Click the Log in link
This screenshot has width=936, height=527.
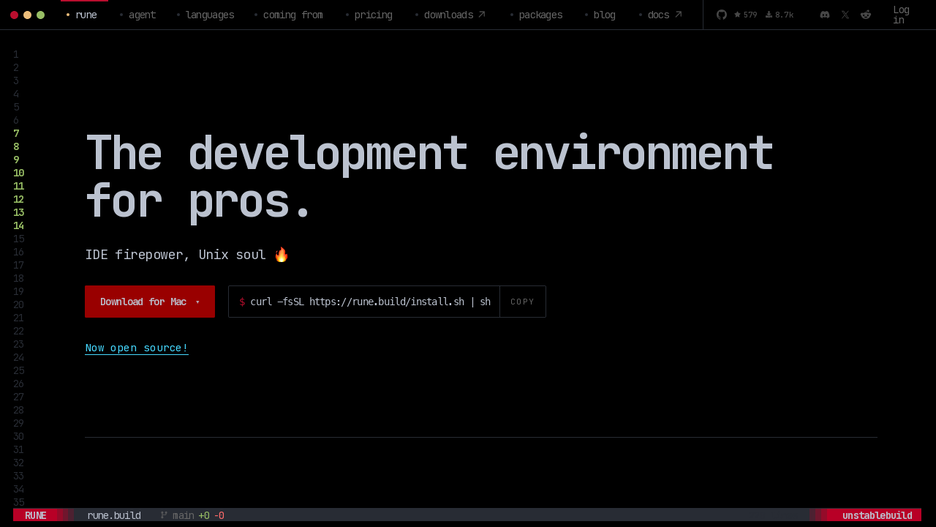(901, 15)
